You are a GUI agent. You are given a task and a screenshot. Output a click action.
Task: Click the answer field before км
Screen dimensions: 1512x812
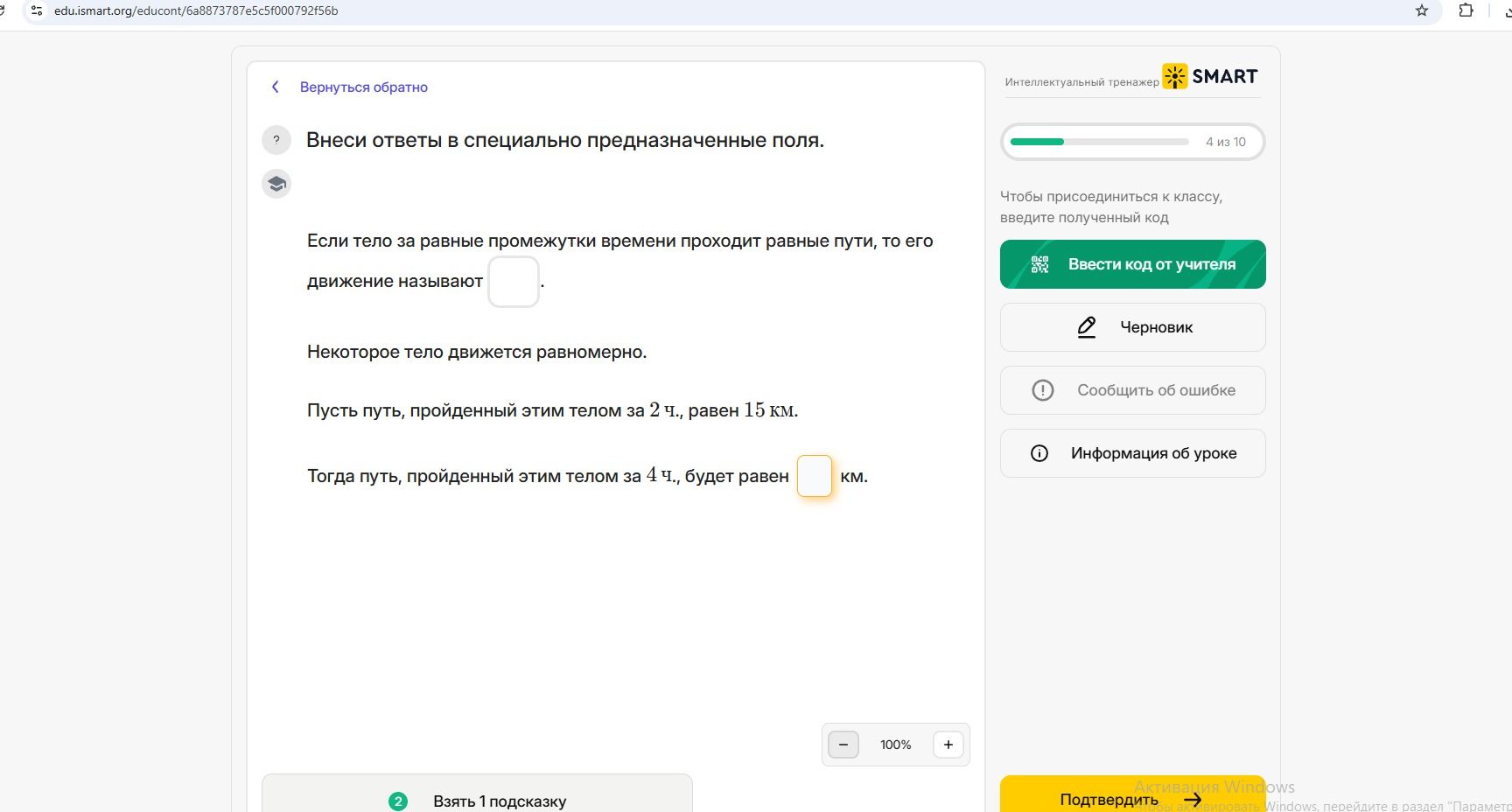(815, 476)
